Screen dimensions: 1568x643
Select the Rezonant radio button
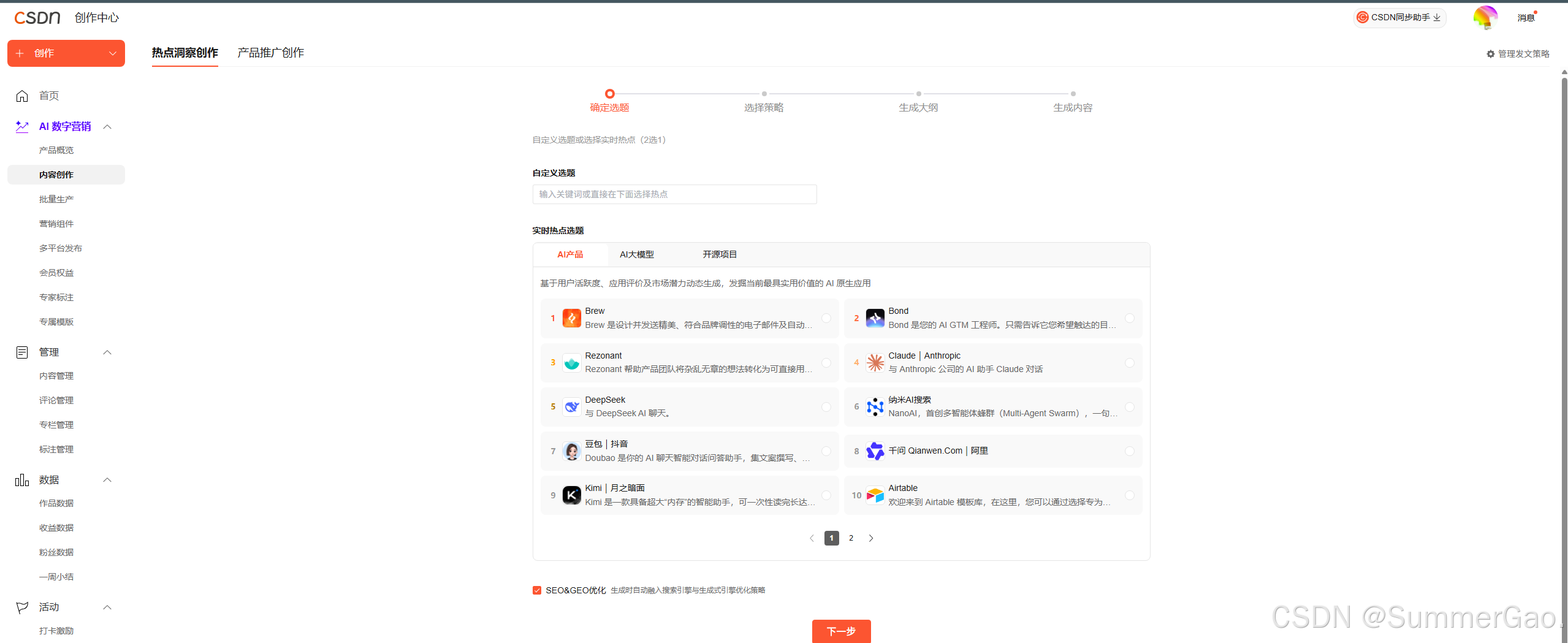click(826, 363)
